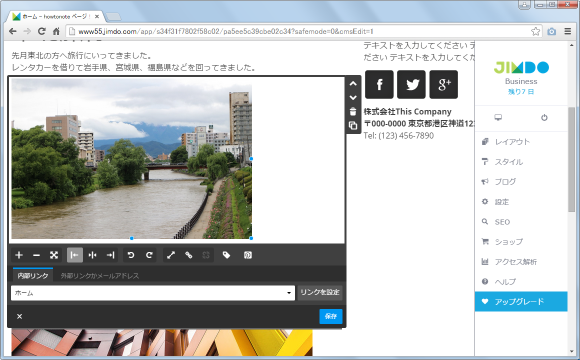Align image right in toolbar
This screenshot has width=580, height=360.
point(110,255)
